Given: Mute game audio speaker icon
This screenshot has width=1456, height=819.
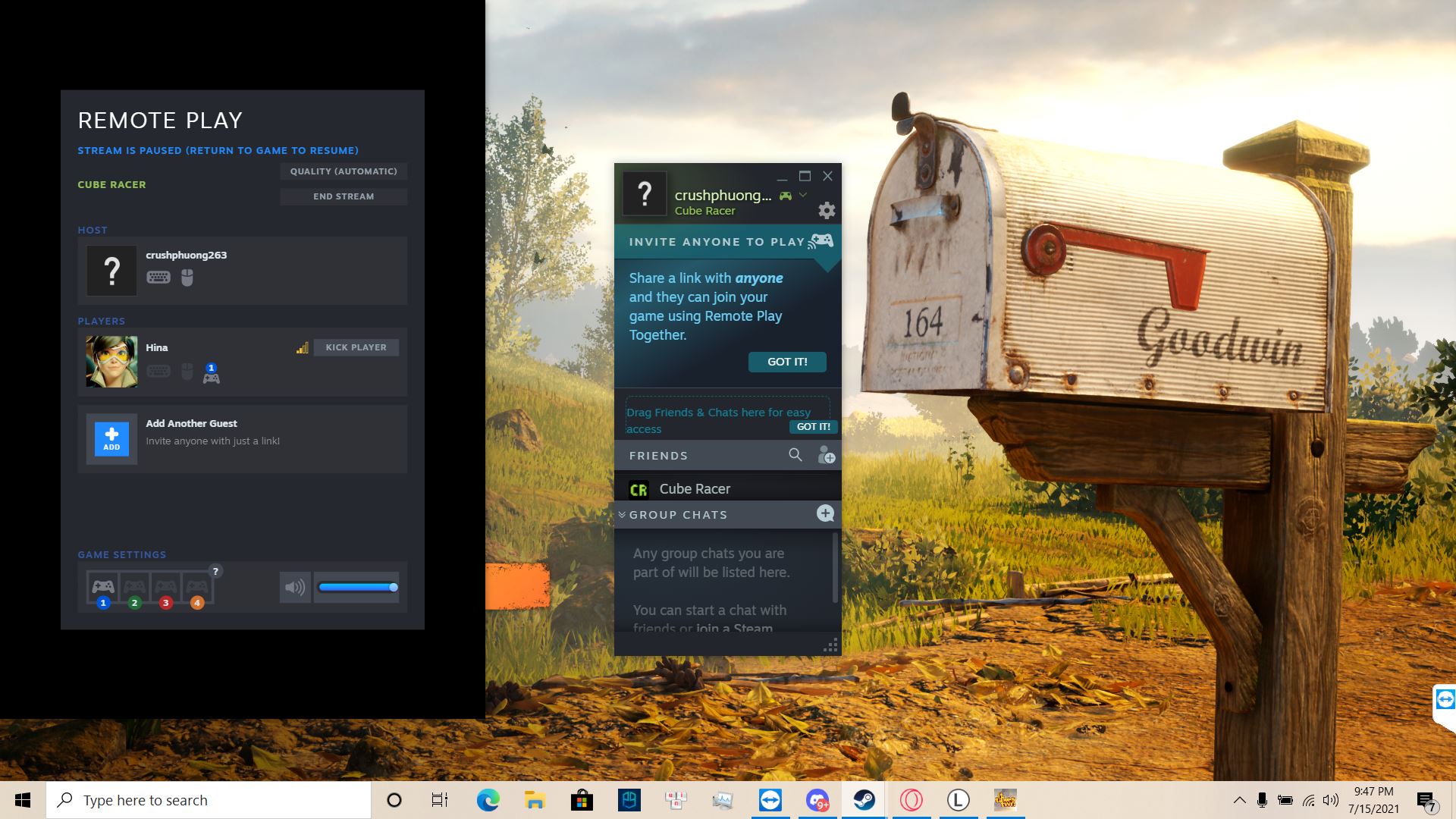Looking at the screenshot, I should click(295, 587).
